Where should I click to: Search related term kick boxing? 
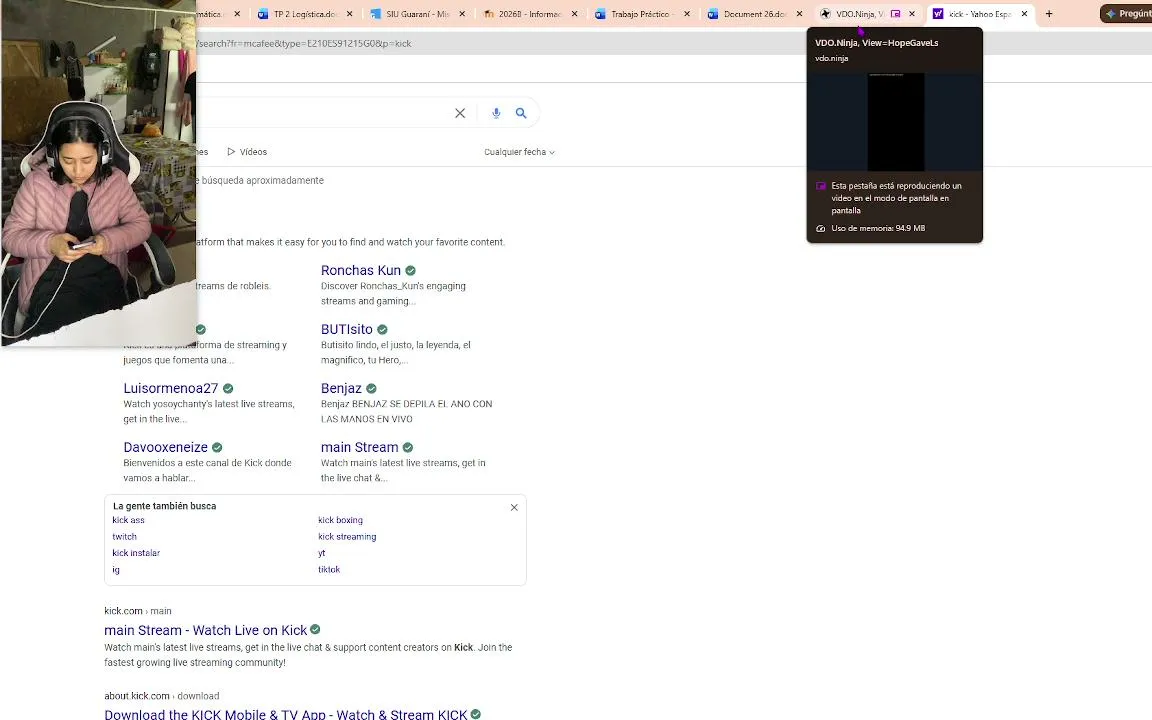[x=340, y=520]
